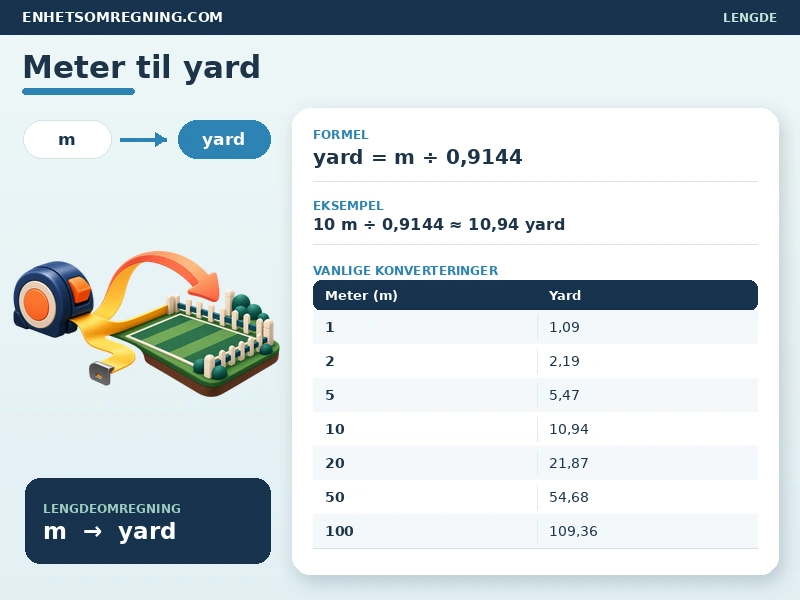800x600 pixels.
Task: Click the yard cell 109,36
Action: (647, 531)
